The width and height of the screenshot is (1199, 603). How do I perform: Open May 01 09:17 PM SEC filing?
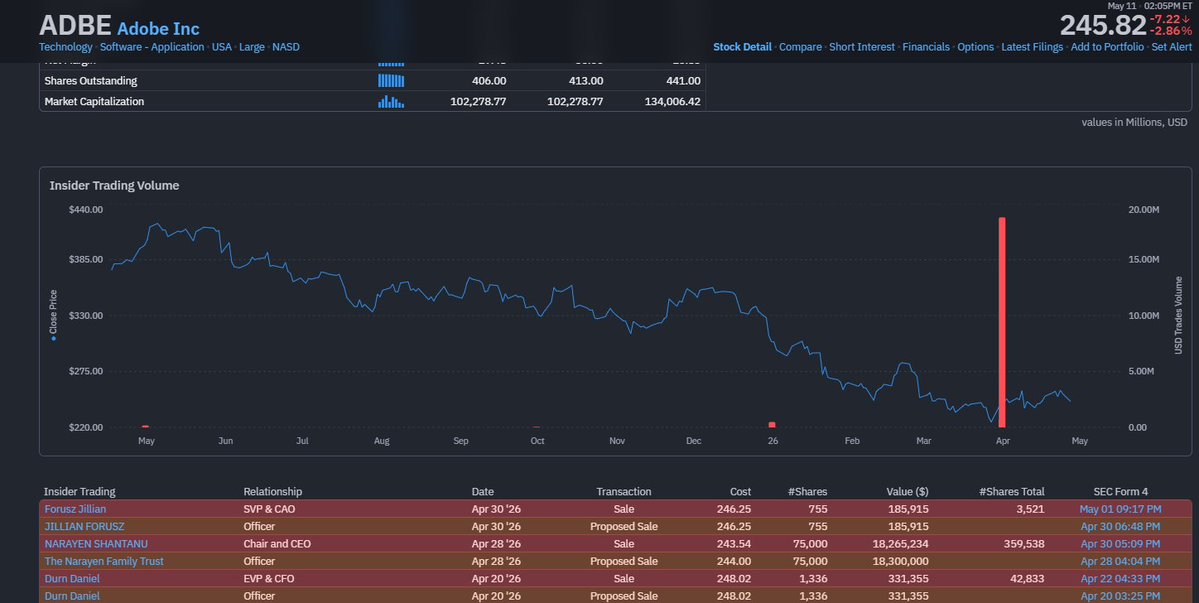[1120, 509]
